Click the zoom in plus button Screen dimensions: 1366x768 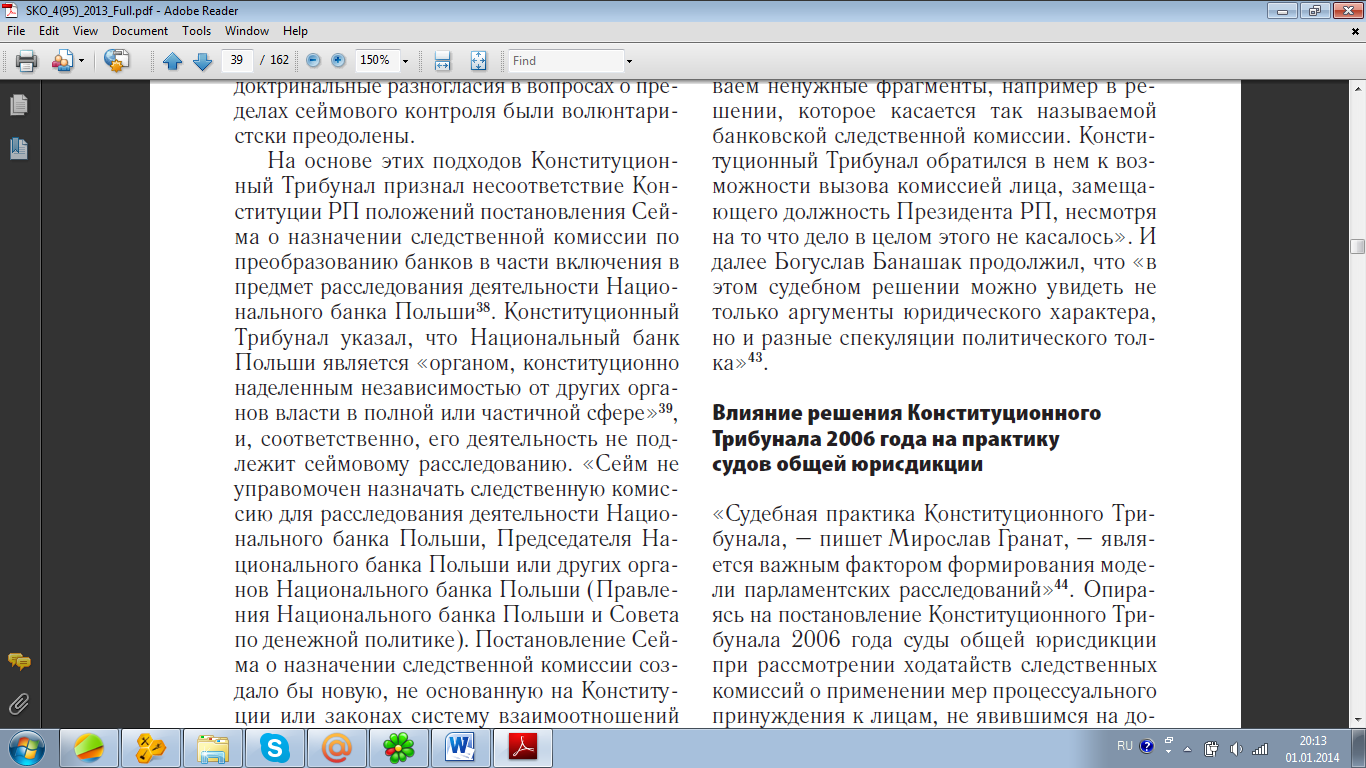pyautogui.click(x=337, y=61)
